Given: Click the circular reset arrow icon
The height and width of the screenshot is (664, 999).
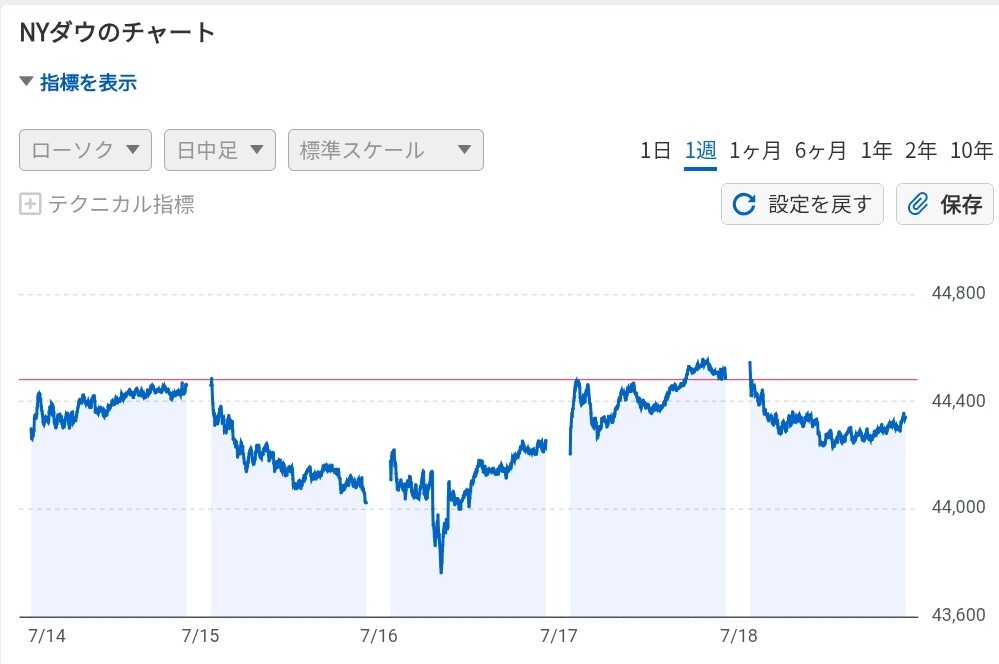Looking at the screenshot, I should point(744,205).
